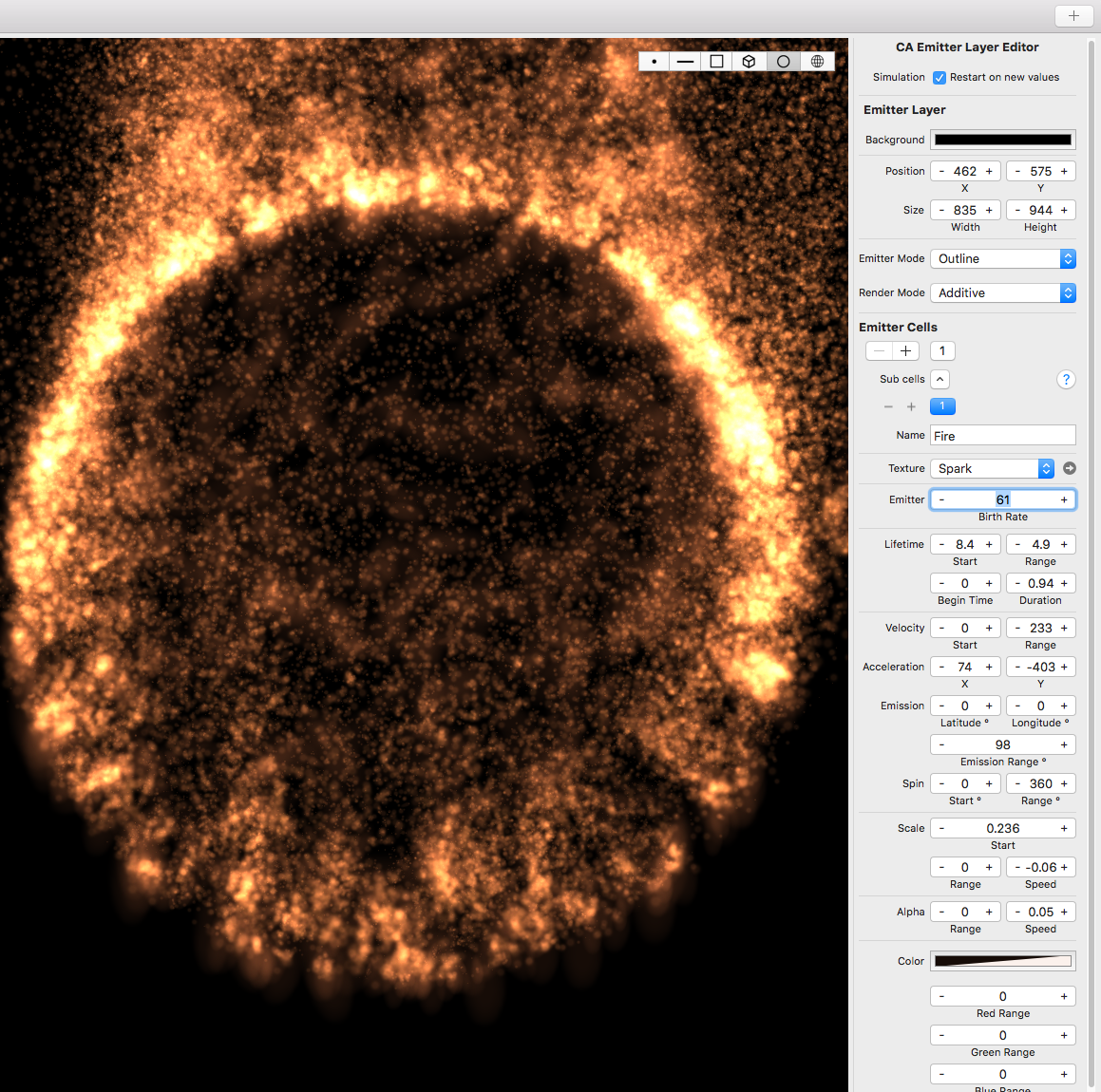Decrease Scale Speed value
Viewport: 1101px width, 1092px height.
(x=1017, y=867)
